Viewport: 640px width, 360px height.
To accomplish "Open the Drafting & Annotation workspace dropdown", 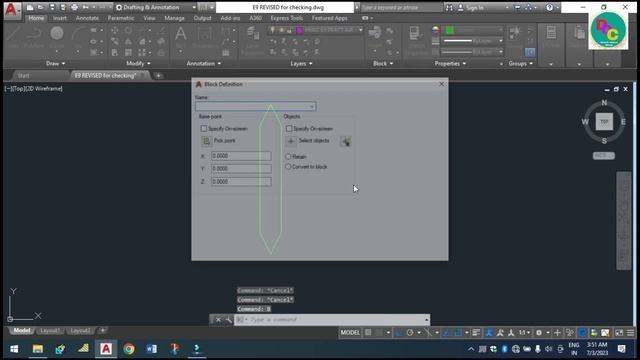I will (x=156, y=7).
